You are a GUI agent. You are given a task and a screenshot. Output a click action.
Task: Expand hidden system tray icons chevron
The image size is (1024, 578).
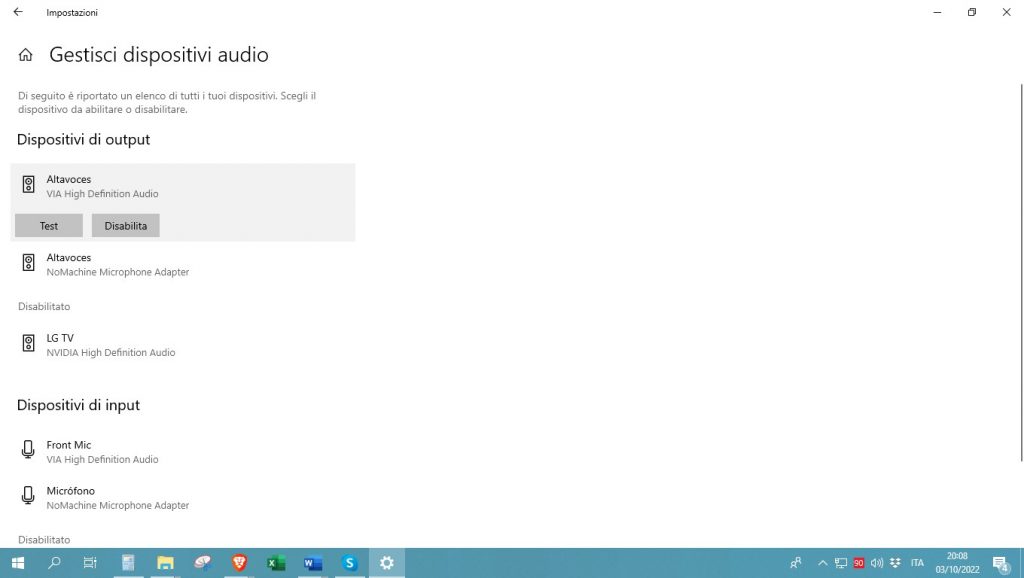[823, 563]
